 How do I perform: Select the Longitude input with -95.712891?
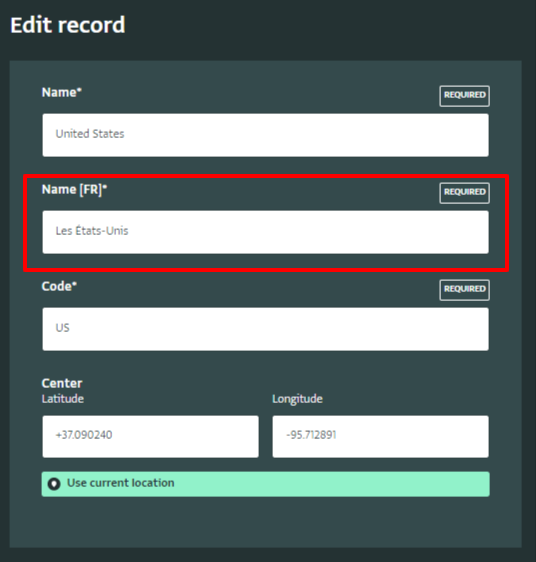click(380, 436)
